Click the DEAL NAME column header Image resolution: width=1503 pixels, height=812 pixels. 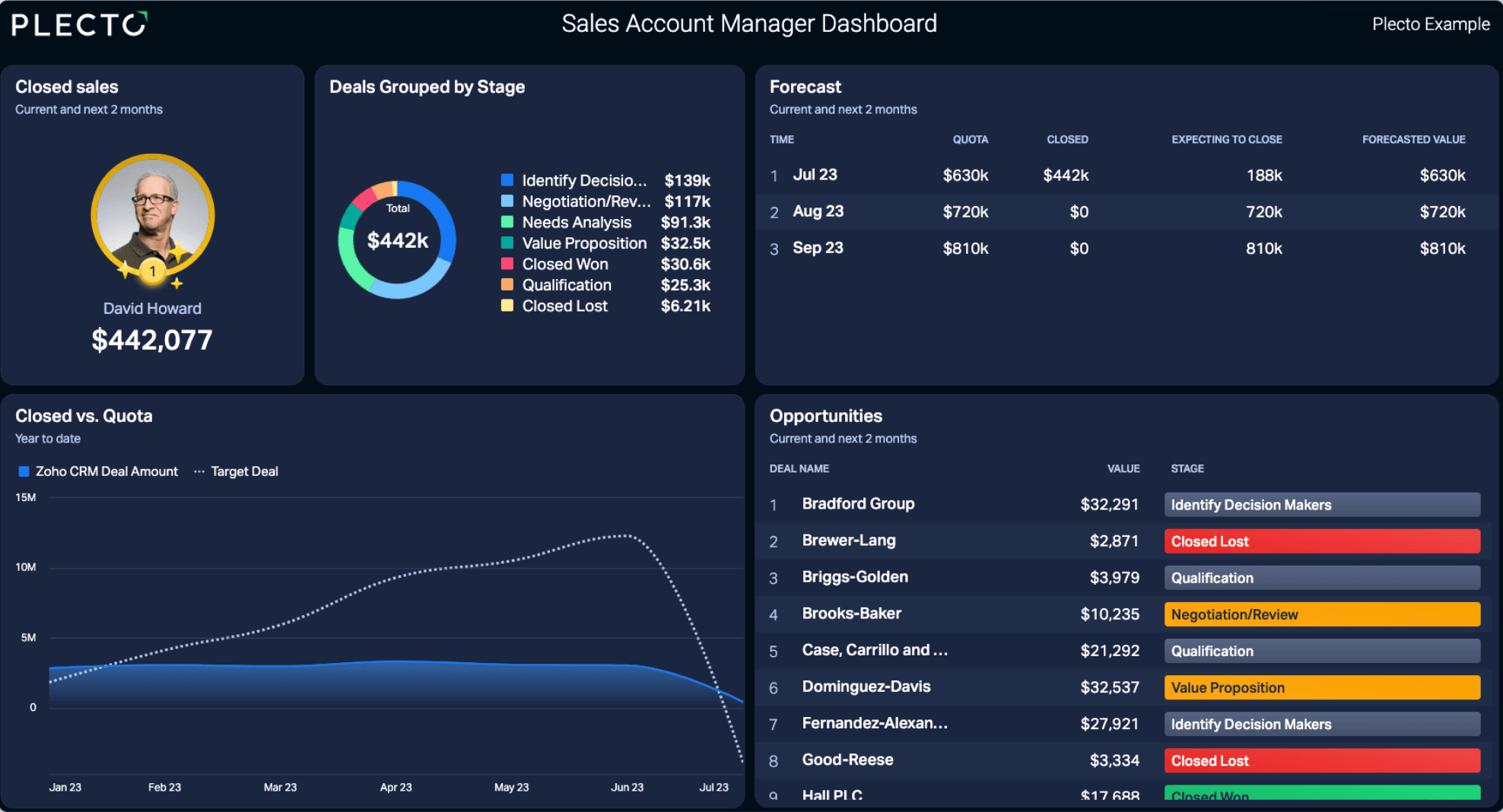pos(799,468)
